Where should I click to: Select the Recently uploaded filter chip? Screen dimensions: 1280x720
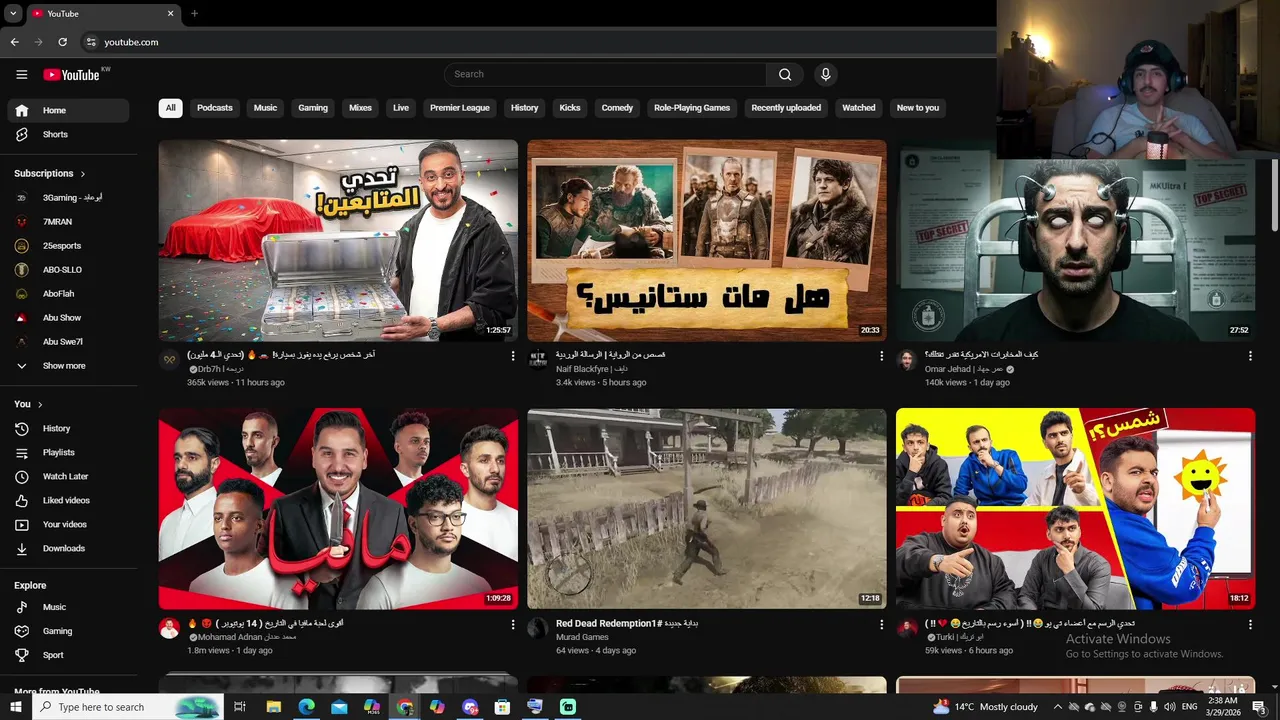tap(786, 108)
